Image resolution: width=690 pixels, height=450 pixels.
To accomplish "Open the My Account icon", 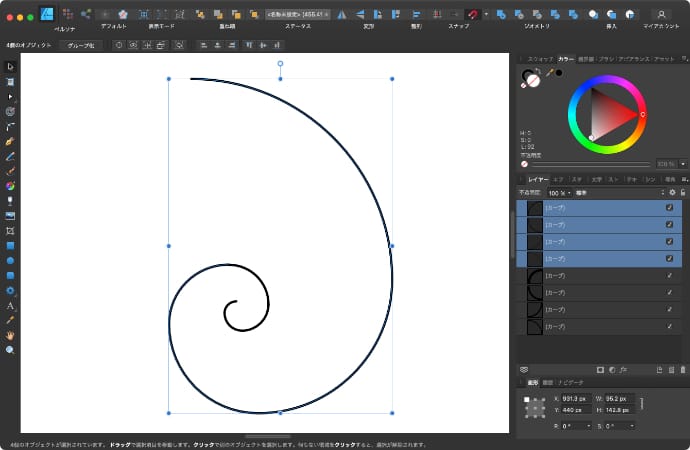I will (659, 14).
